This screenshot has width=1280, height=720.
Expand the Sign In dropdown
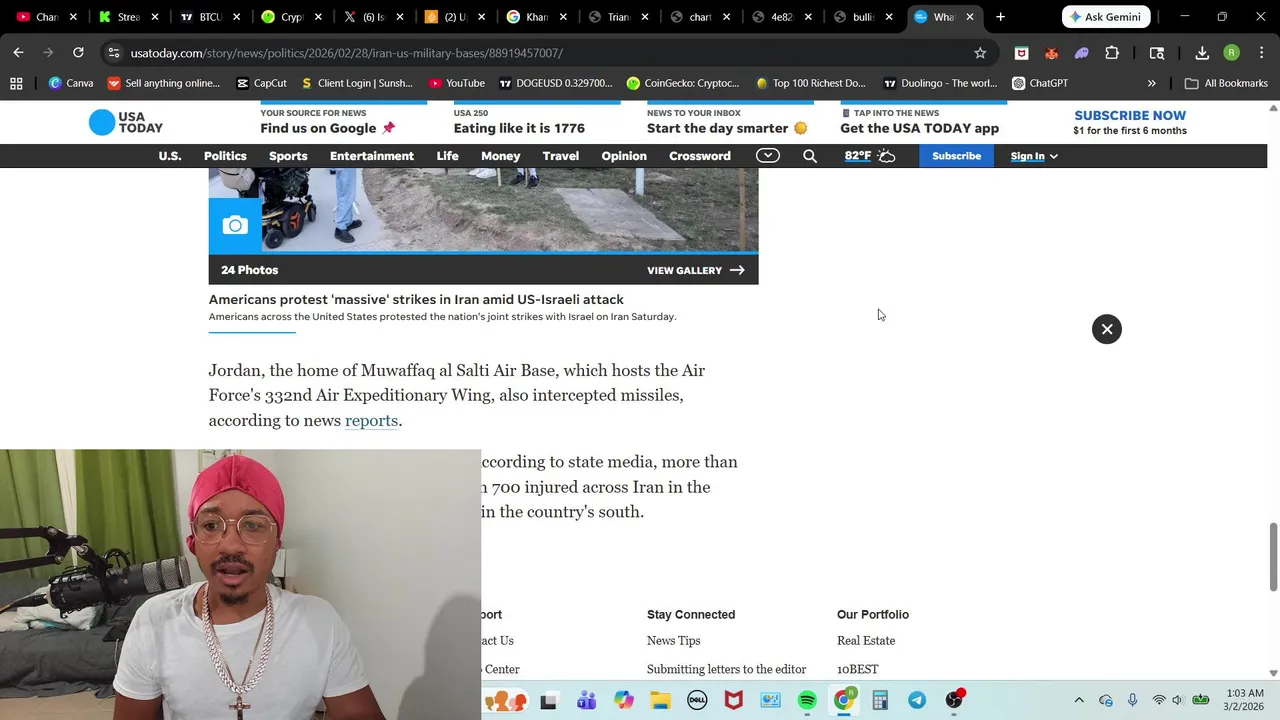pyautogui.click(x=1034, y=156)
